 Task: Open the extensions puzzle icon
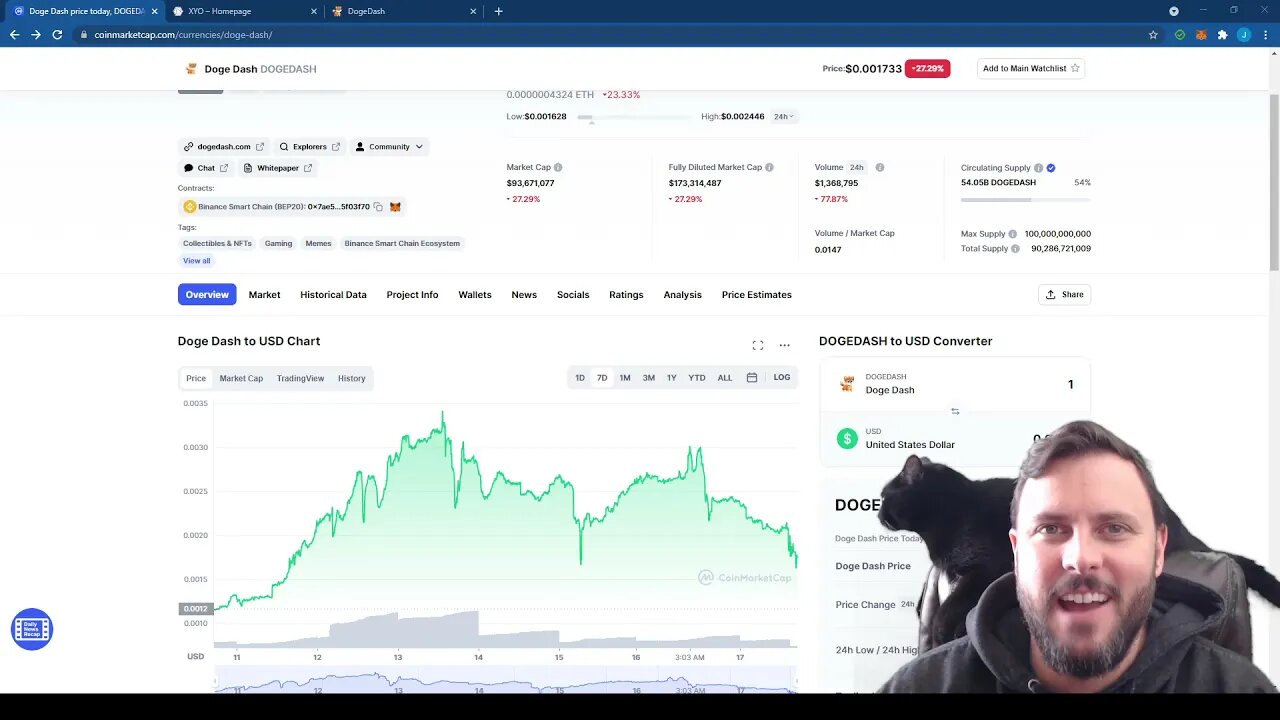1222,34
